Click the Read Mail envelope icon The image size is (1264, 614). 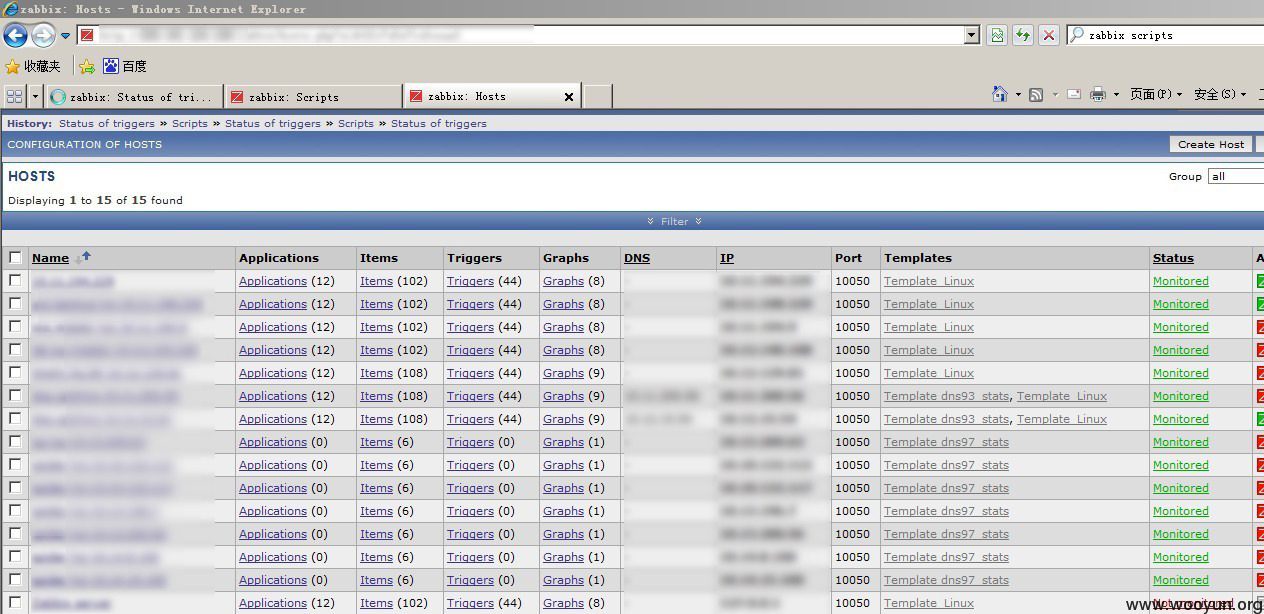(1074, 95)
